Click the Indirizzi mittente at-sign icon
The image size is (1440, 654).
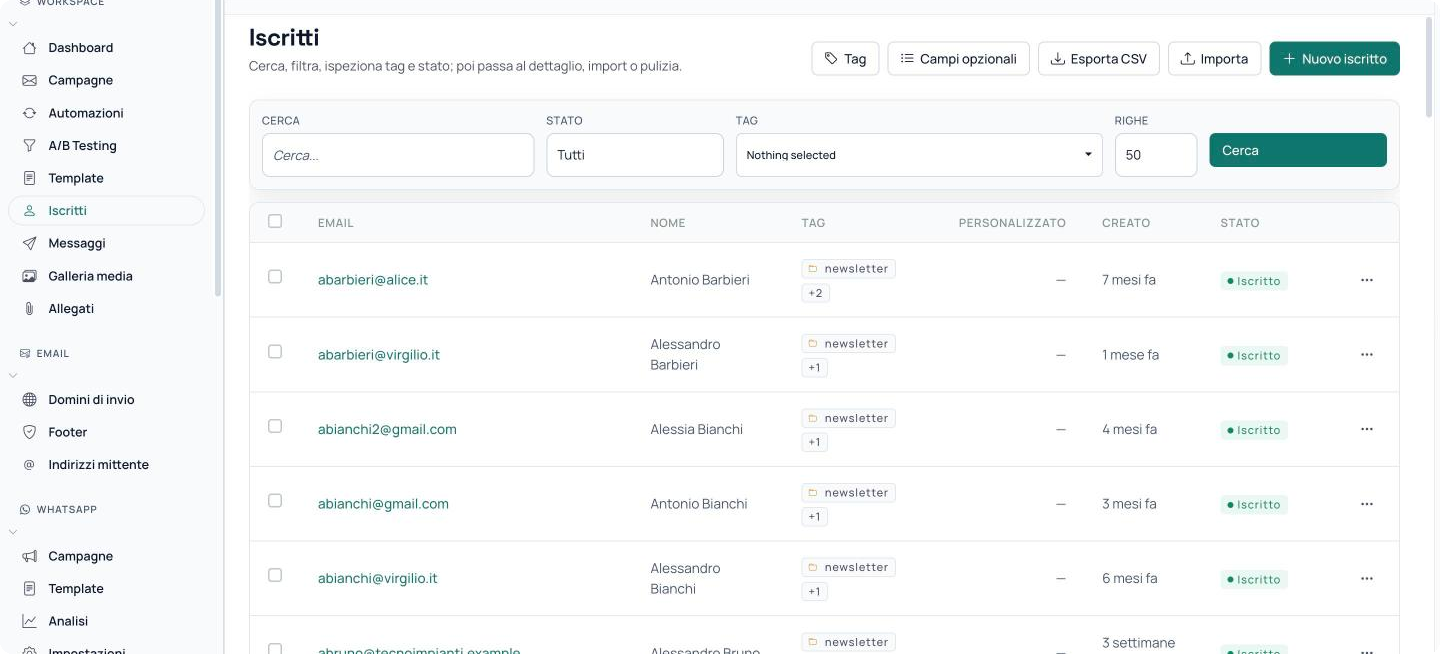[x=29, y=465]
